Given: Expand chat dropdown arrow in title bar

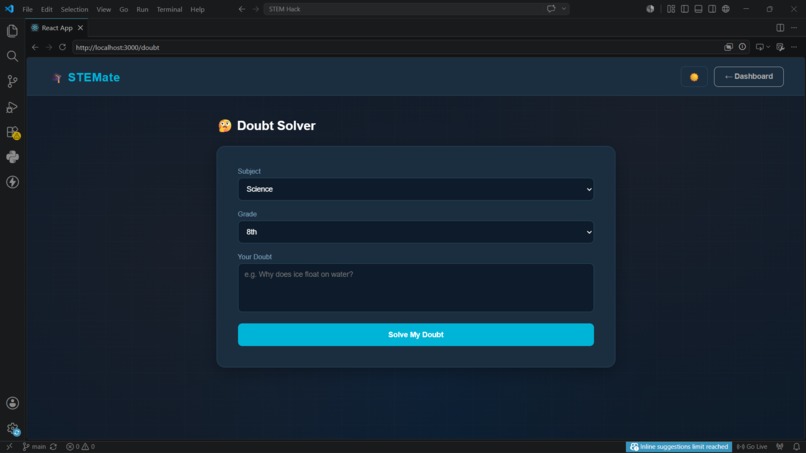Looking at the screenshot, I should coord(563,9).
